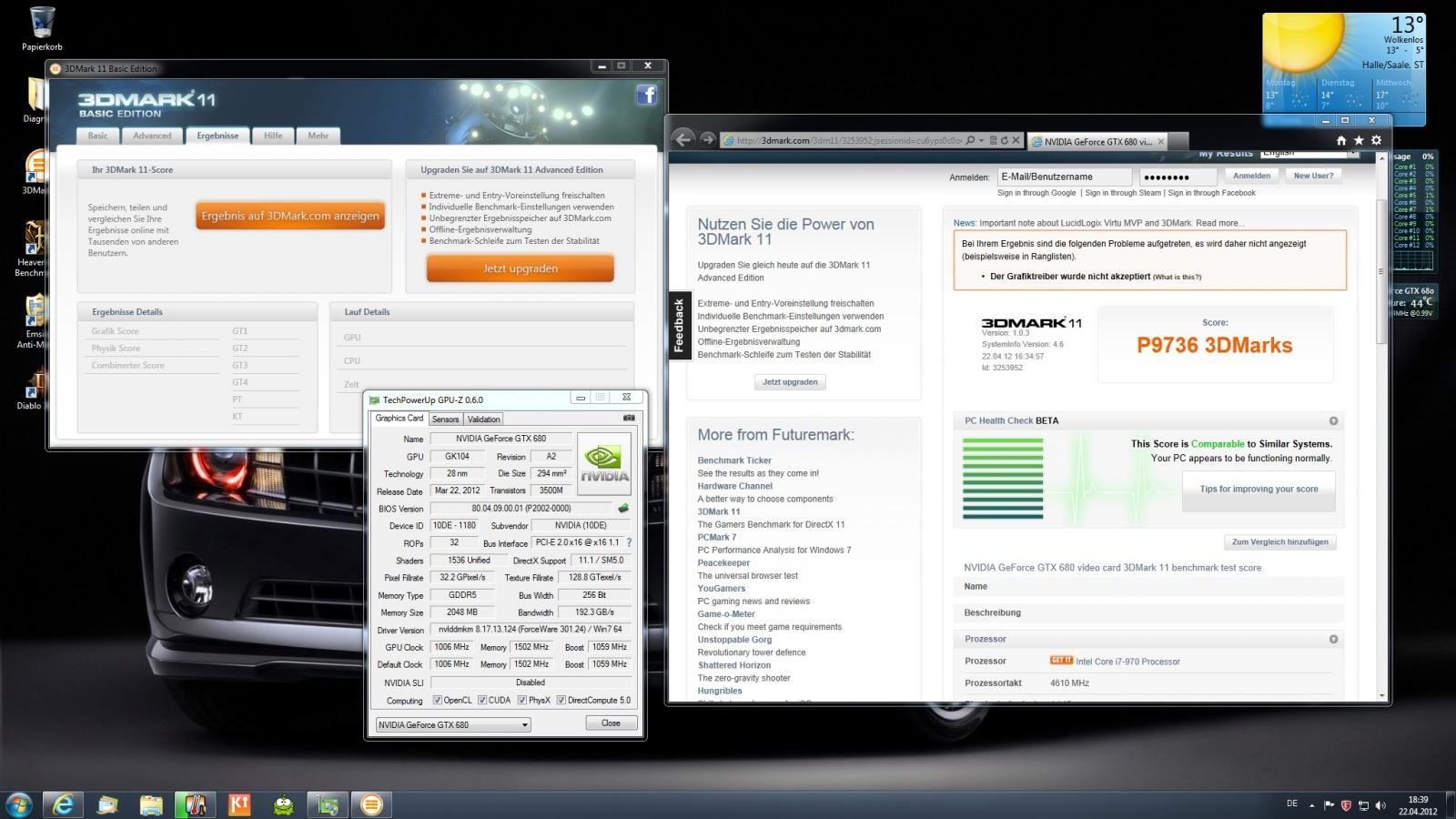Open the Papierkorb recycle bin icon
1456x819 pixels.
coord(42,27)
